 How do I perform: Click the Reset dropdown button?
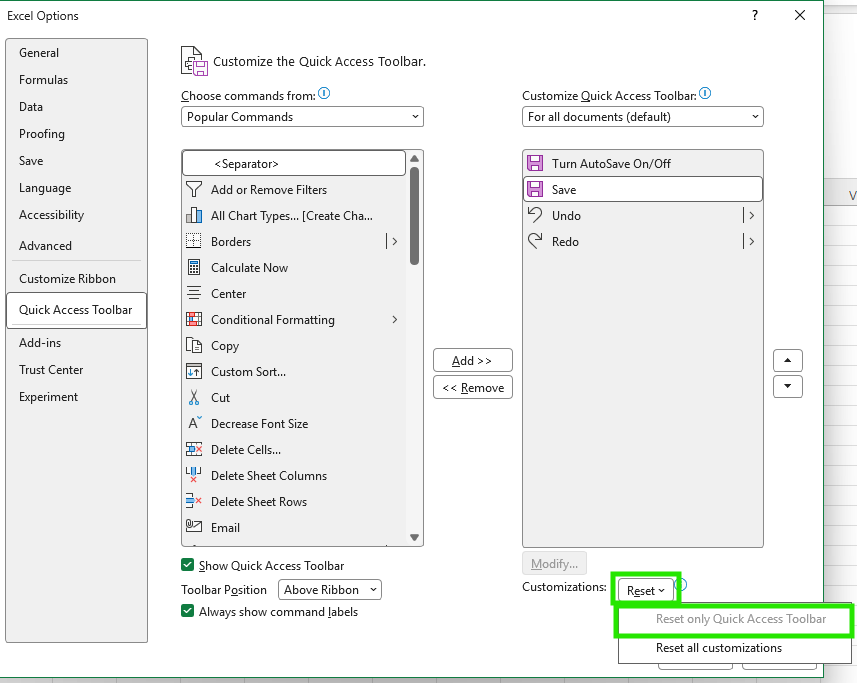point(646,591)
